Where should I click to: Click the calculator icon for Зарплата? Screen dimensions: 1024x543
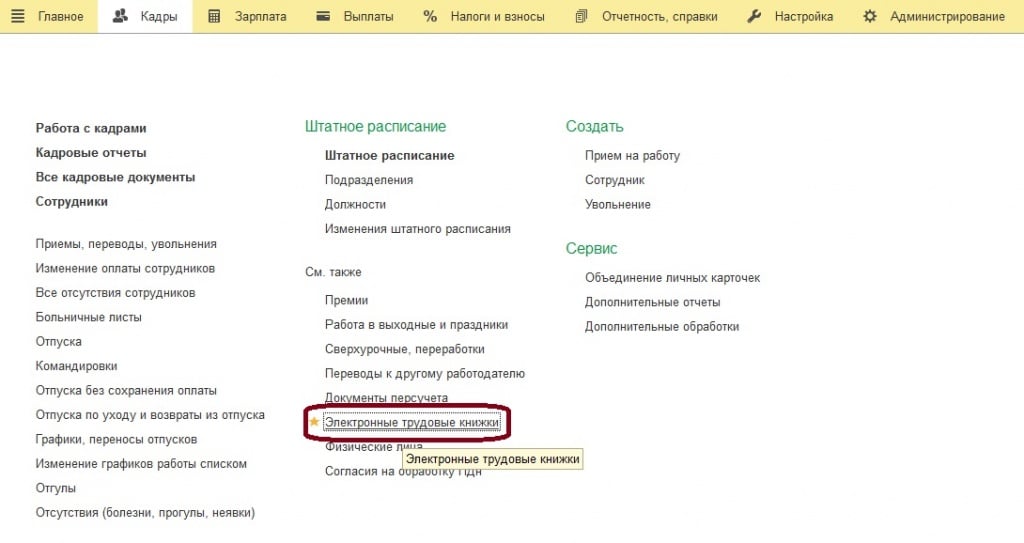214,16
